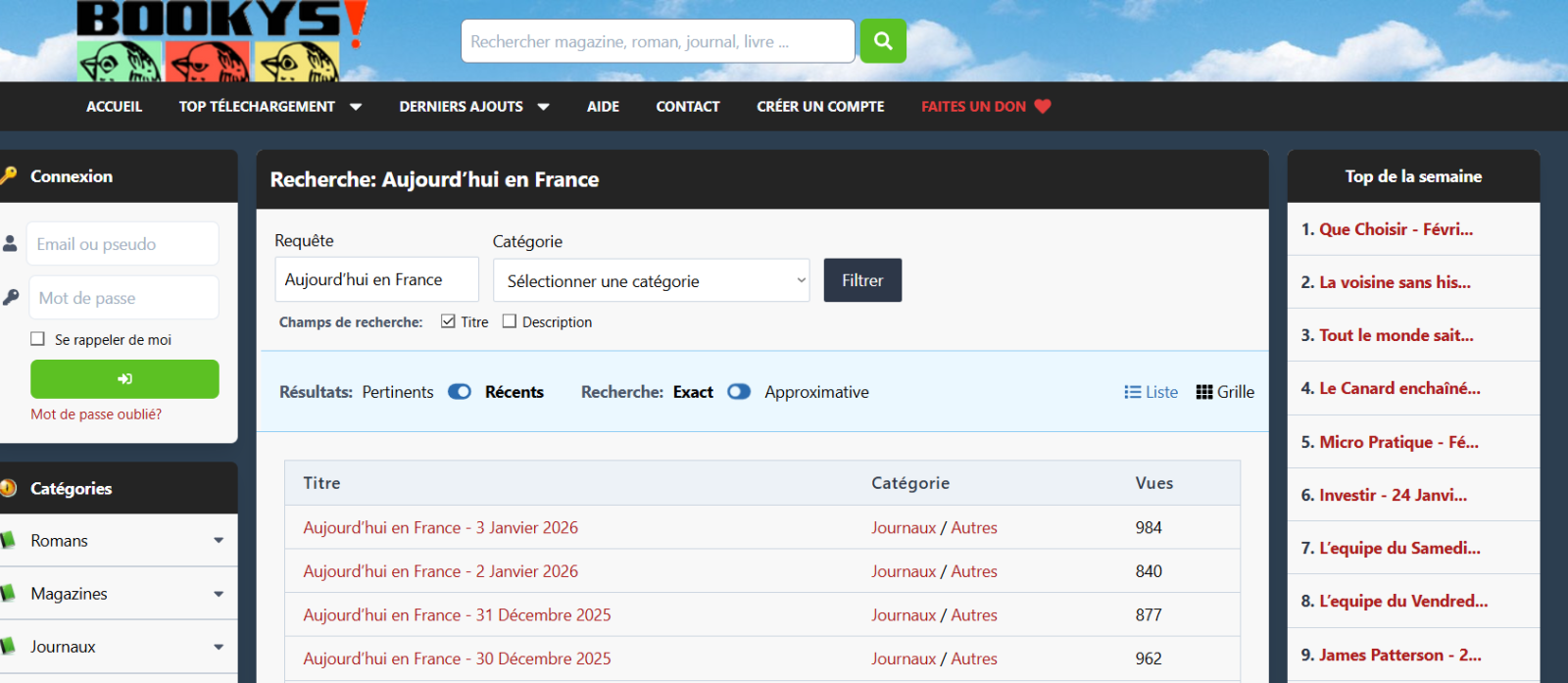Open Aujourd'hui en France - 3 Janvier 2026

pos(440,527)
